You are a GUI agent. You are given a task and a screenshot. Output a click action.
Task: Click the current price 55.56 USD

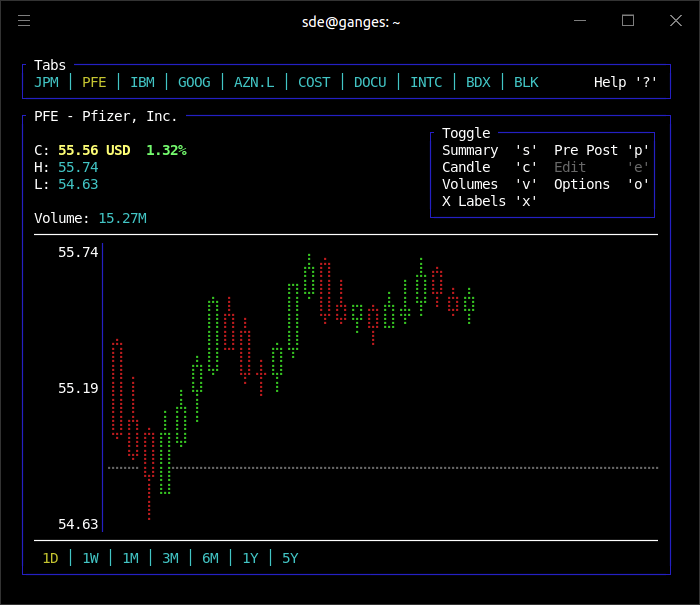click(x=94, y=150)
